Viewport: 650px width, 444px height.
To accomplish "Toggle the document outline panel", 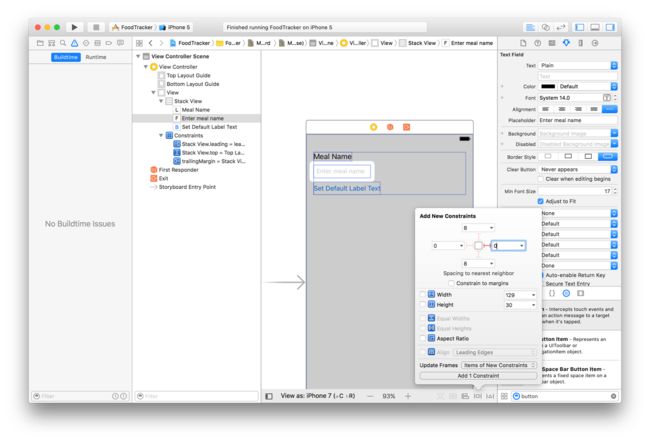I will pos(269,396).
